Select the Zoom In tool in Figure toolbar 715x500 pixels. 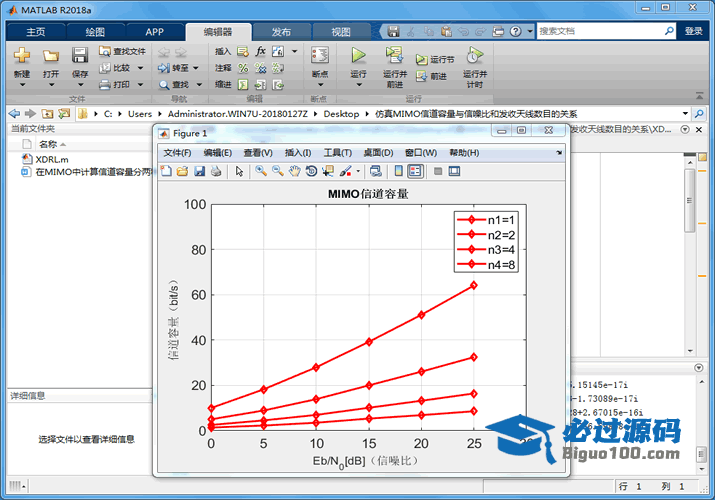261,171
